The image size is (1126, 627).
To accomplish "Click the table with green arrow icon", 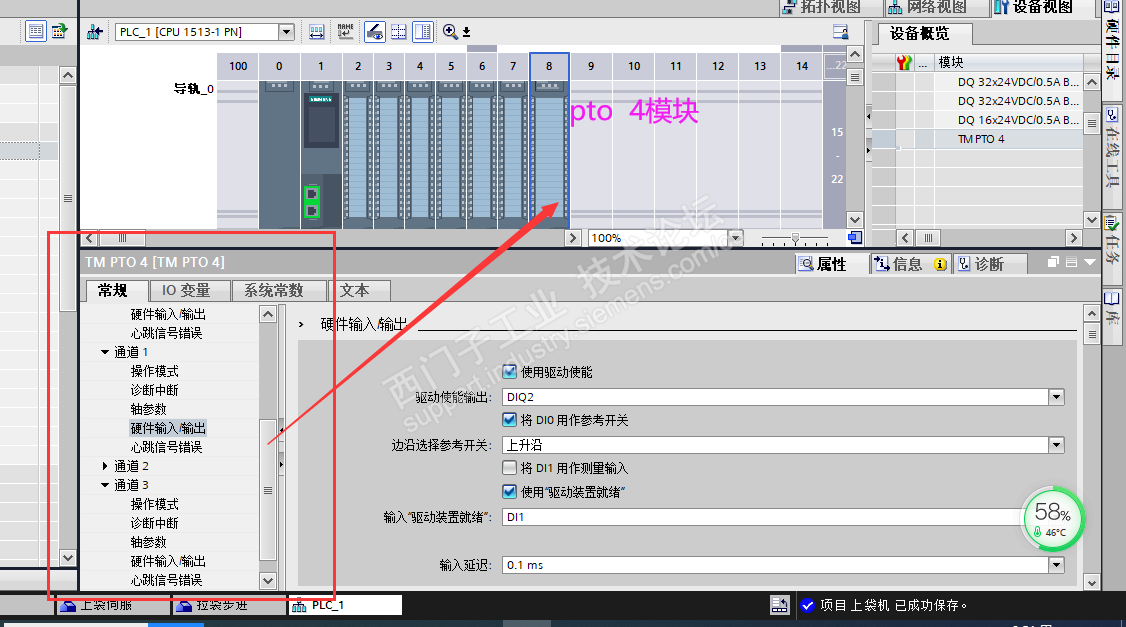I will click(x=59, y=31).
